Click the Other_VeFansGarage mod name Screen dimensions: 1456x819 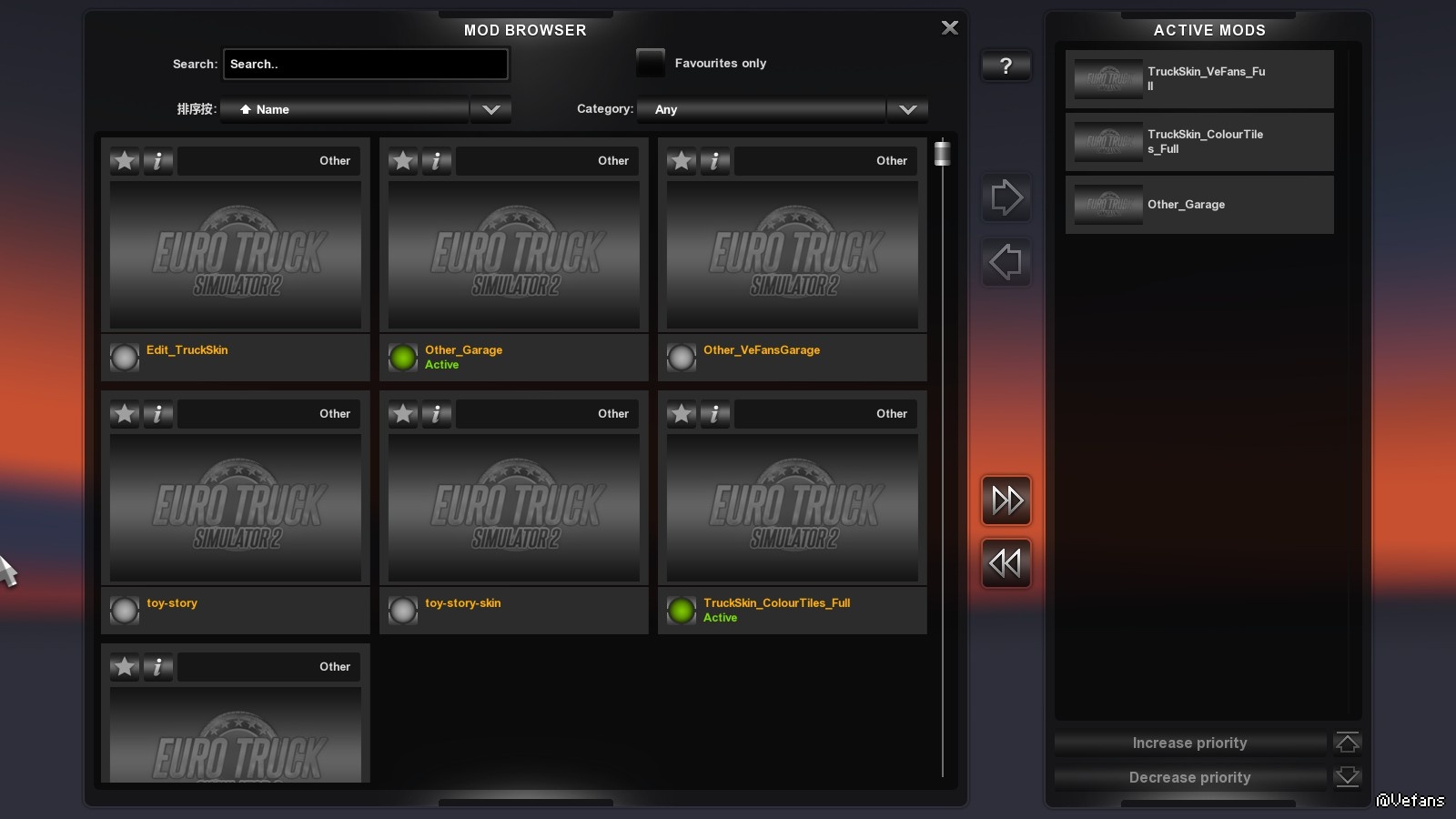[762, 350]
